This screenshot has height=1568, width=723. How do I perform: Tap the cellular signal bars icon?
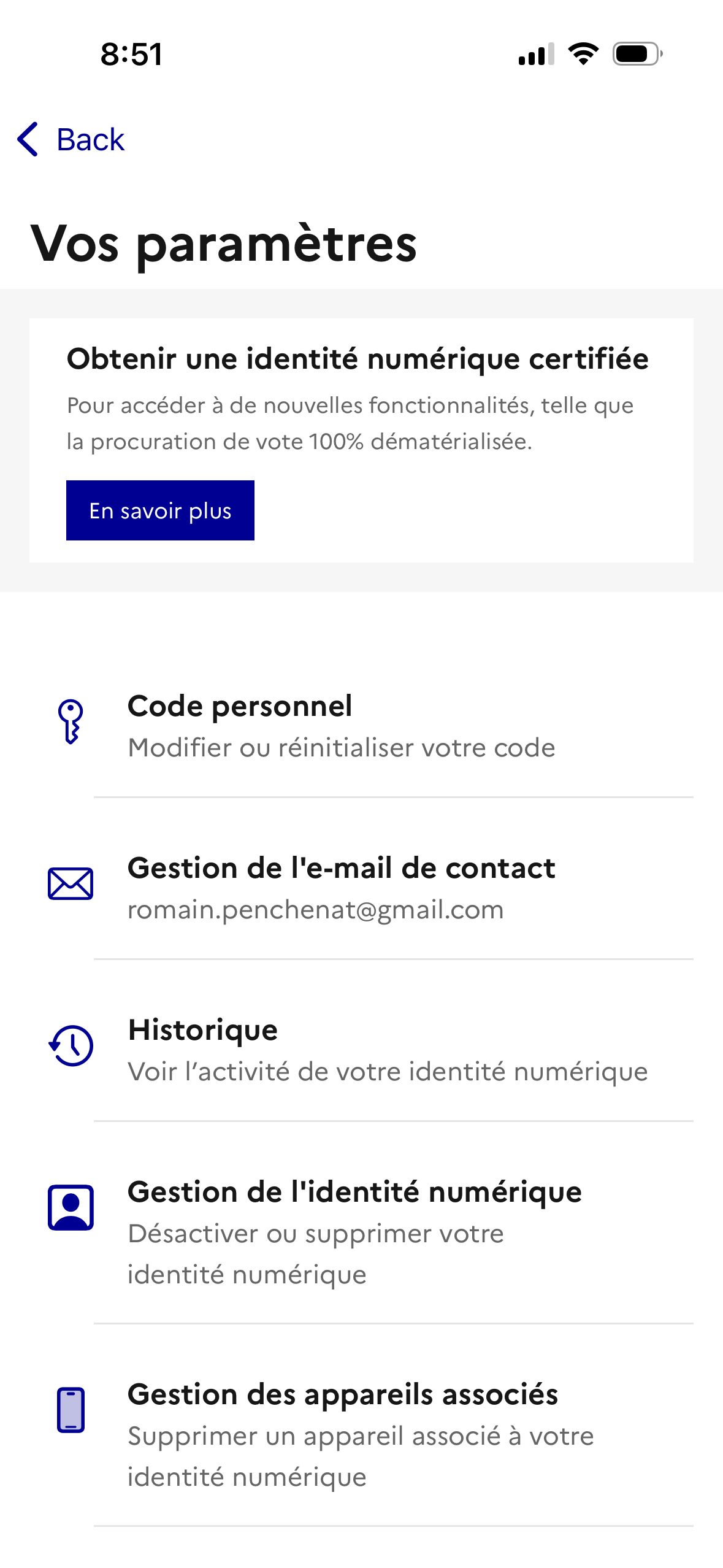tap(536, 54)
